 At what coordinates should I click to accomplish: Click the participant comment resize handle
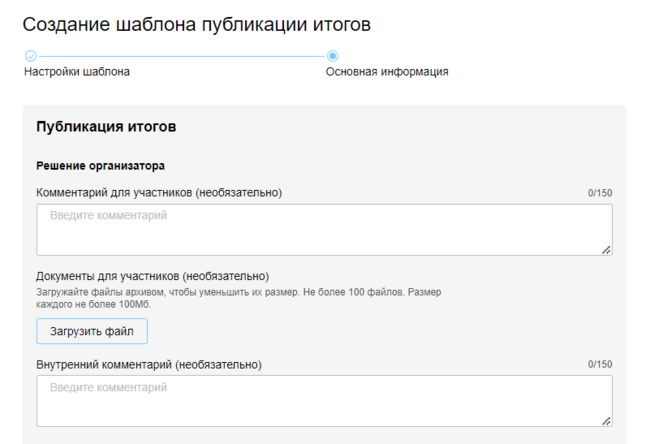tap(606, 249)
